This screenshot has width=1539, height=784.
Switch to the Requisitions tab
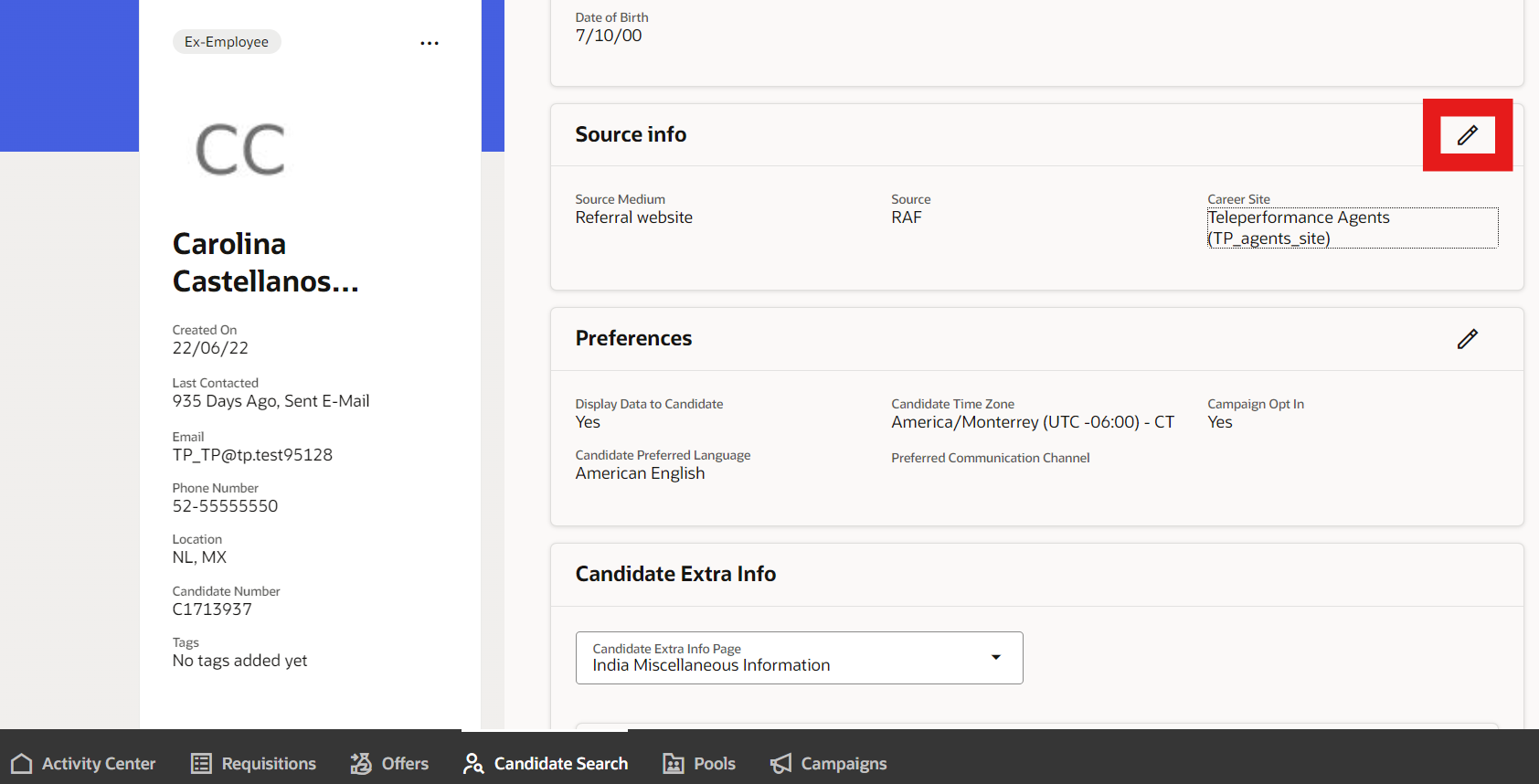click(253, 763)
